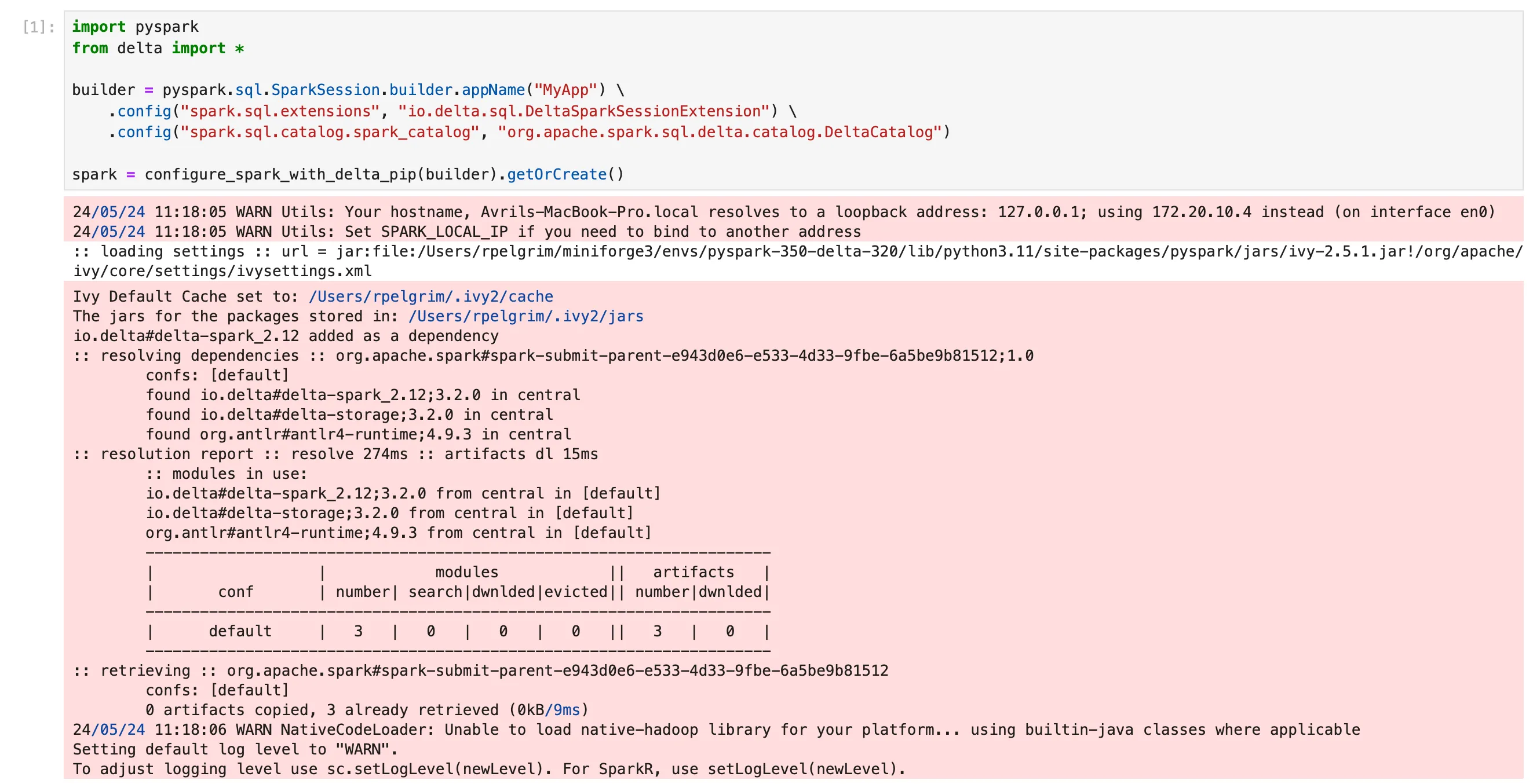
Task: Click the "spark.sql.catalog.spark_catalog" config key string
Action: 329,132
